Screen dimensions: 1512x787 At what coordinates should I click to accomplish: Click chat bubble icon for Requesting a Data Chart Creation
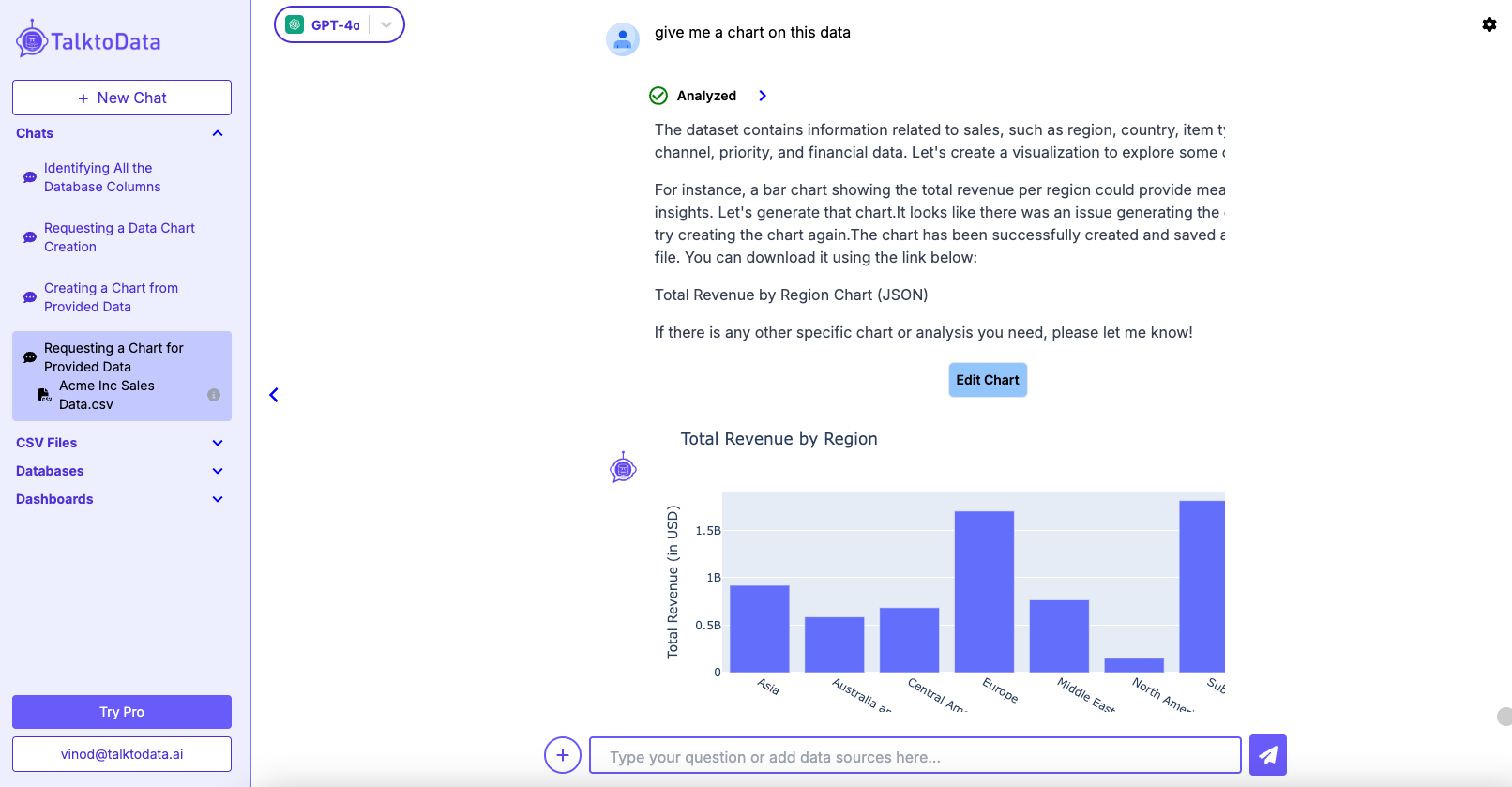point(30,237)
